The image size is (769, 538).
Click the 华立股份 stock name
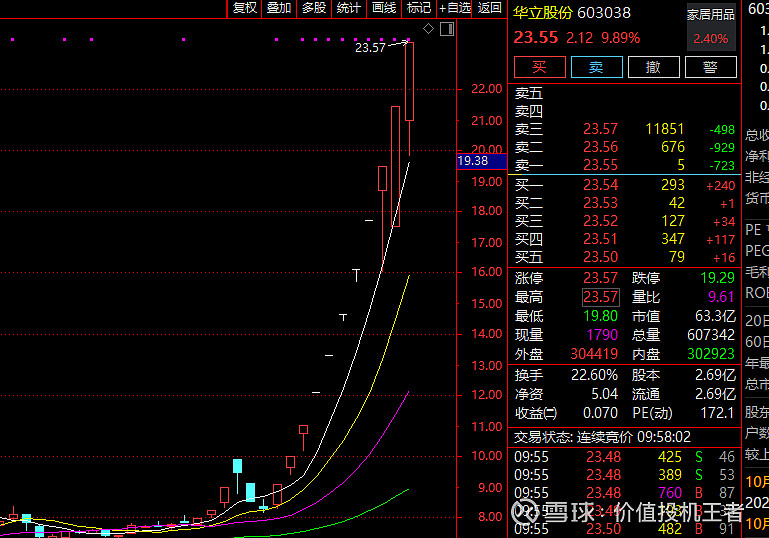pos(543,13)
